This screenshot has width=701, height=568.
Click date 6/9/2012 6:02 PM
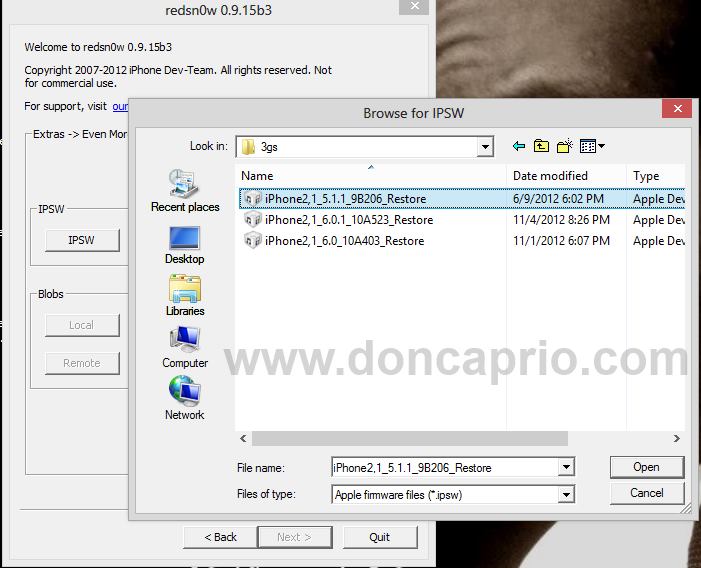558,198
